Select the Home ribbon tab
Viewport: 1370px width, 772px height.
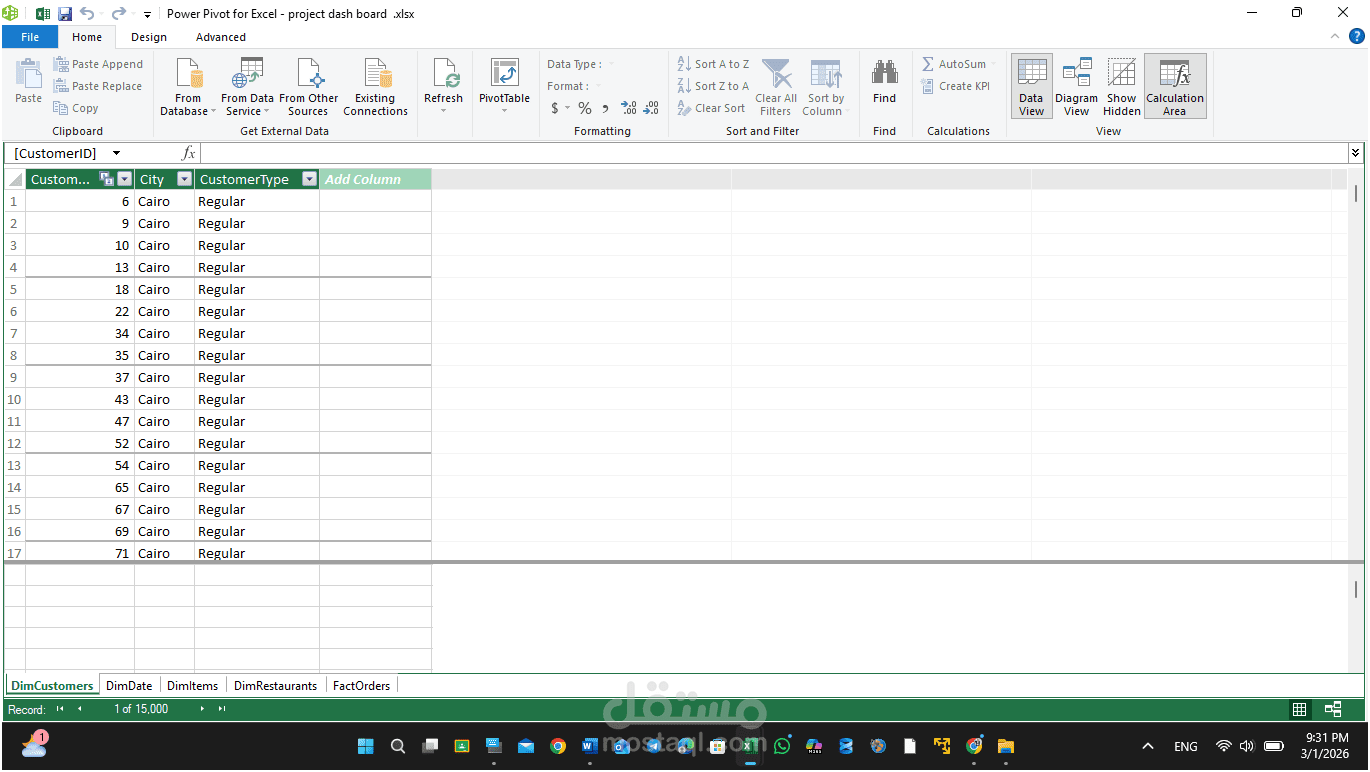pos(87,37)
